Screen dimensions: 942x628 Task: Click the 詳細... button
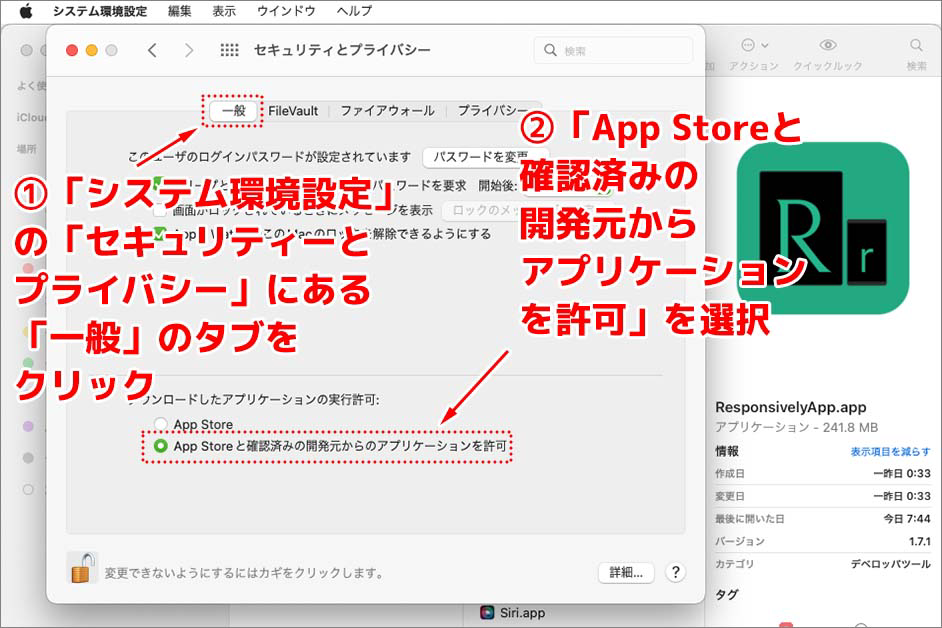(x=628, y=572)
